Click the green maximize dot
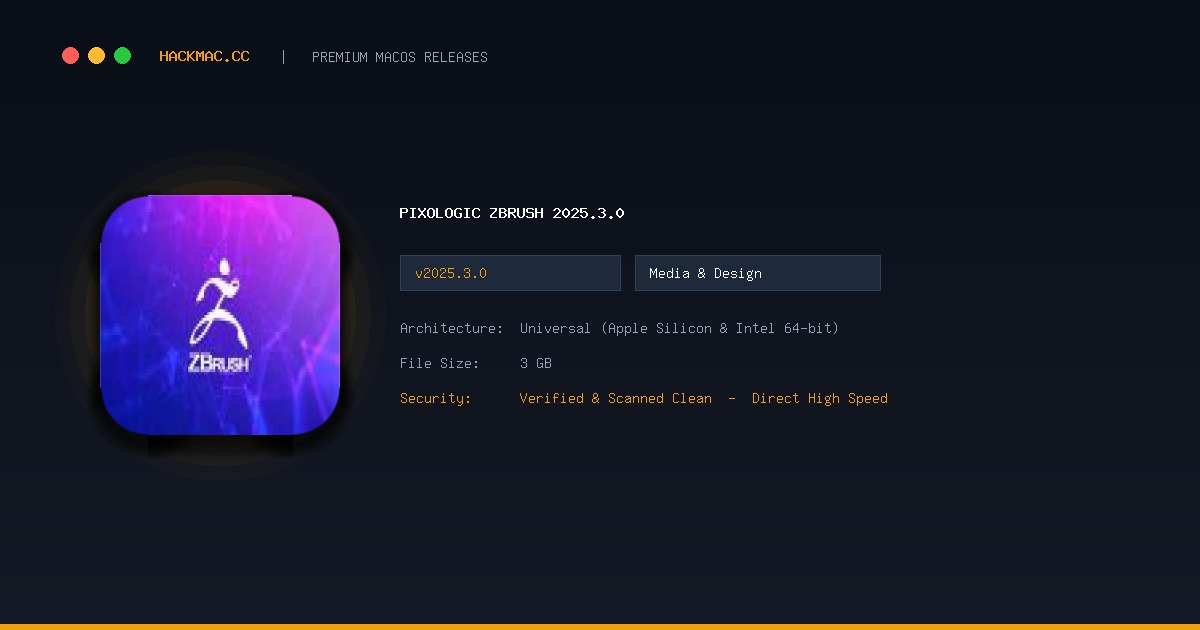This screenshot has width=1200, height=630. tap(122, 56)
